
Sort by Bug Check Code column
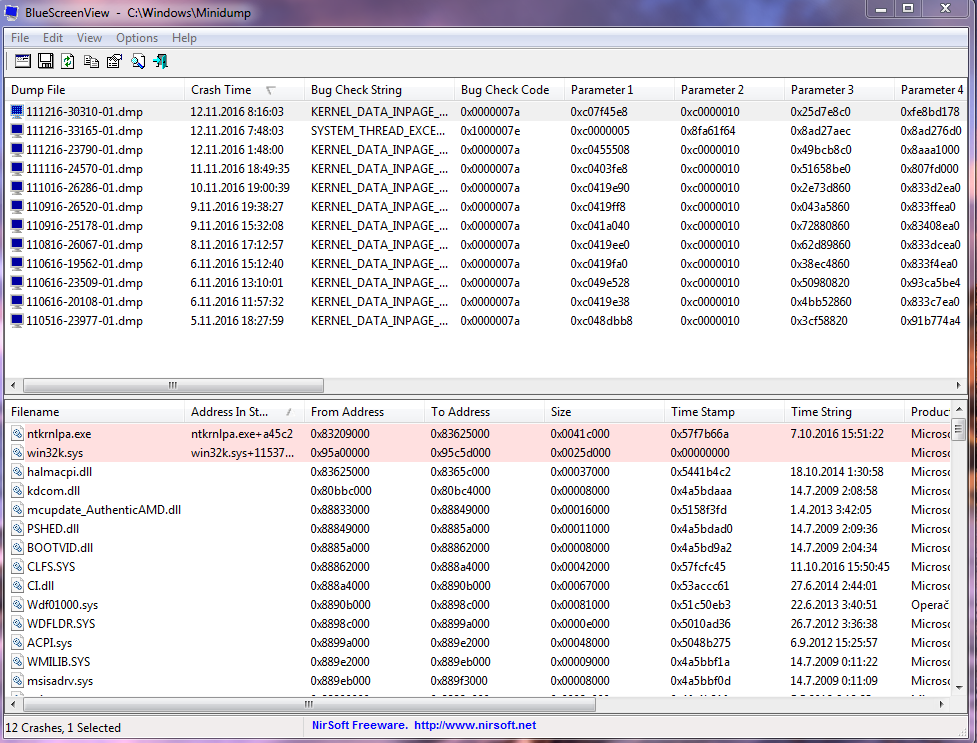[509, 90]
